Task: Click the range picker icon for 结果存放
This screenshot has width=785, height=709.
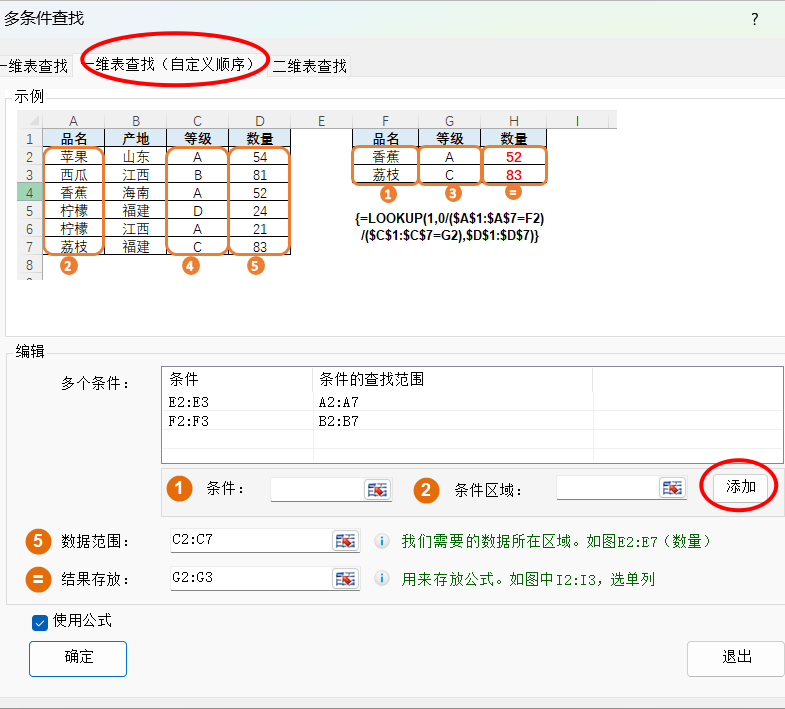Action: [x=345, y=579]
